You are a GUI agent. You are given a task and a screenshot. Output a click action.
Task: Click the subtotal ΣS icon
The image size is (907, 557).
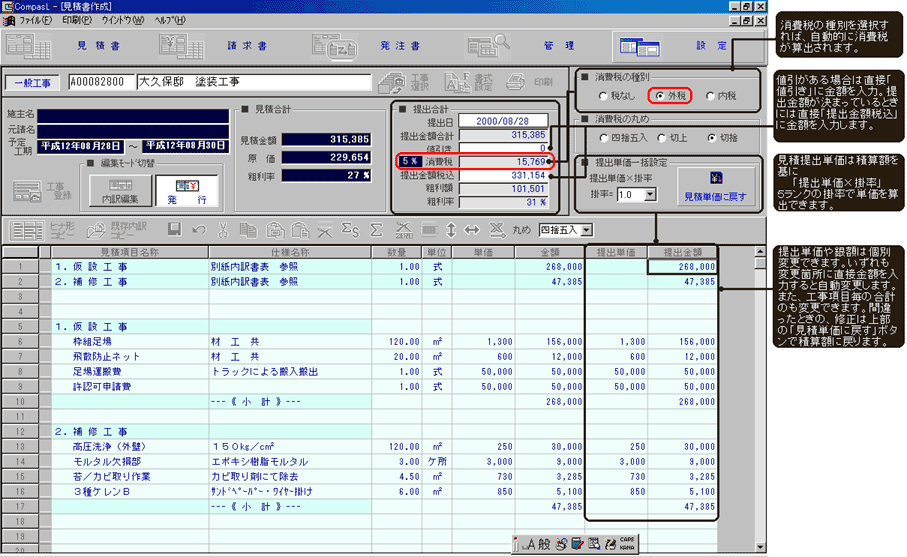tap(350, 230)
